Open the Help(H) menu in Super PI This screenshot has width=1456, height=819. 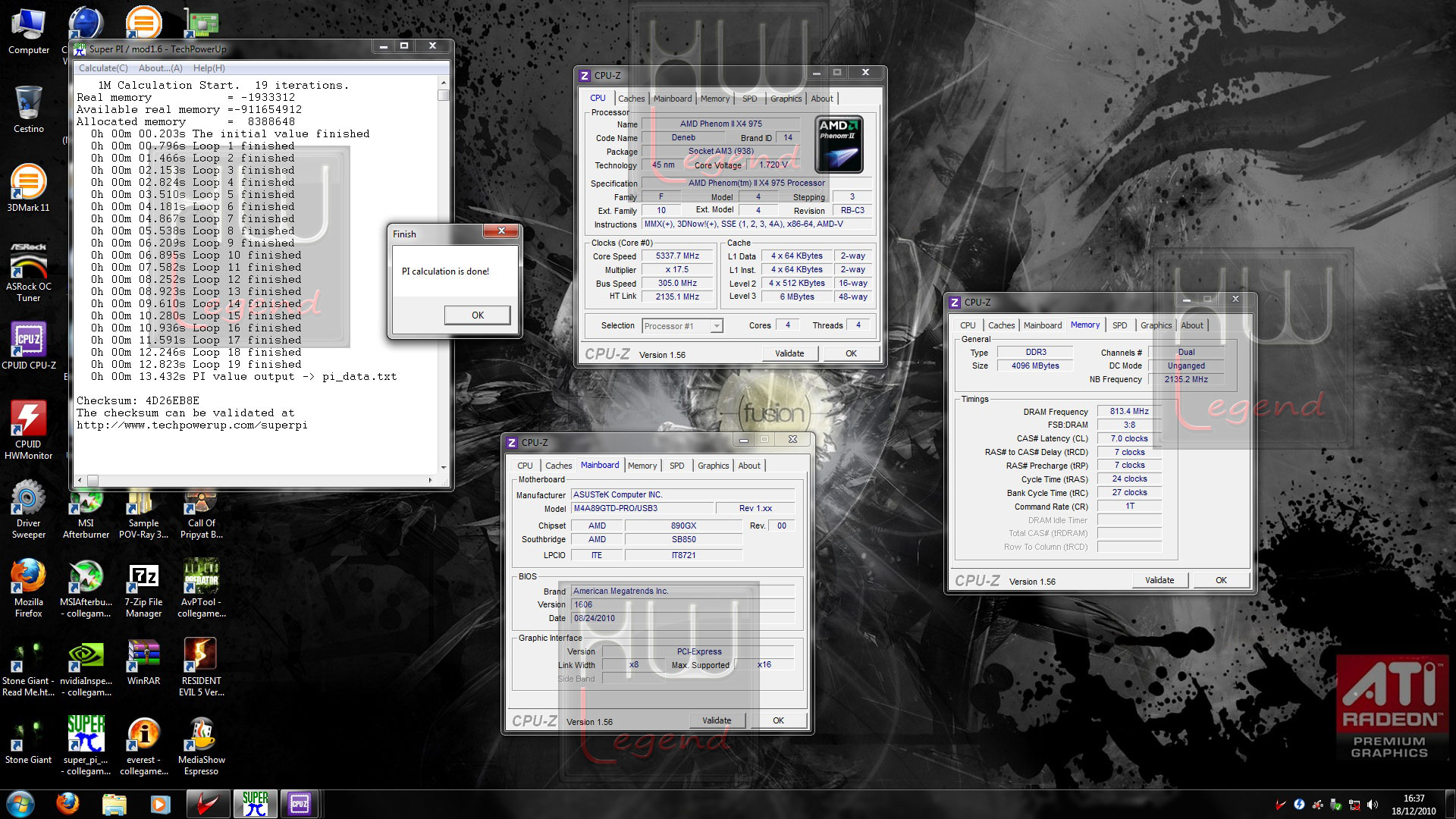point(209,68)
